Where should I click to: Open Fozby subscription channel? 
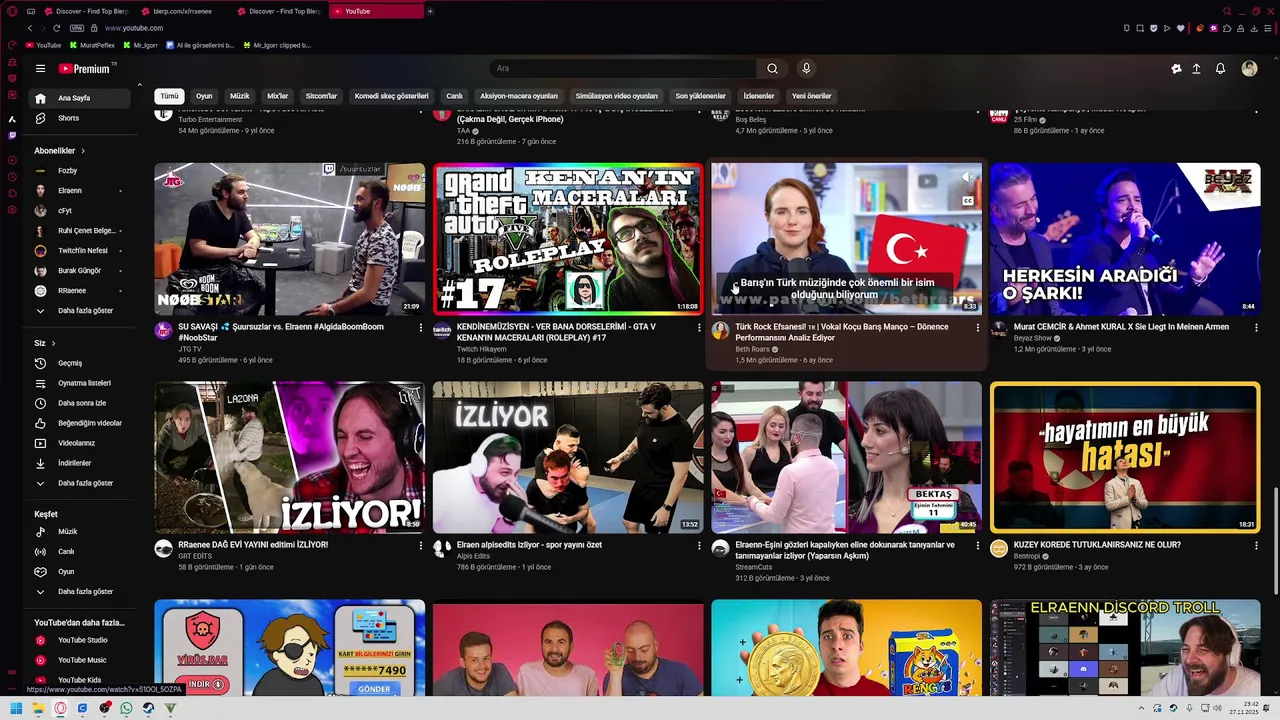pyautogui.click(x=78, y=171)
